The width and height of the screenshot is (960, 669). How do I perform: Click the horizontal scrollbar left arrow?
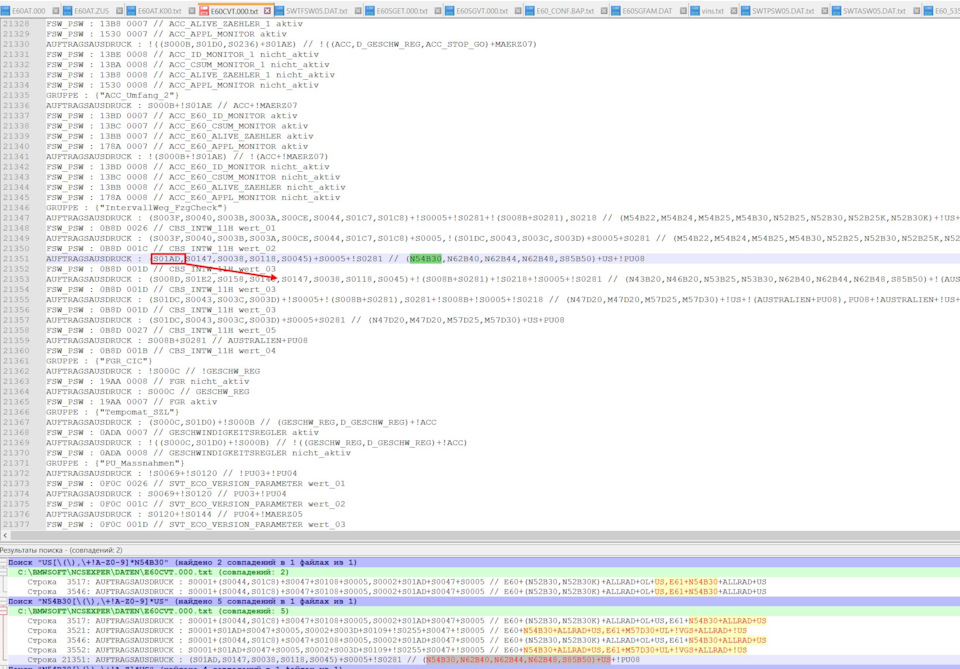[x=6, y=536]
